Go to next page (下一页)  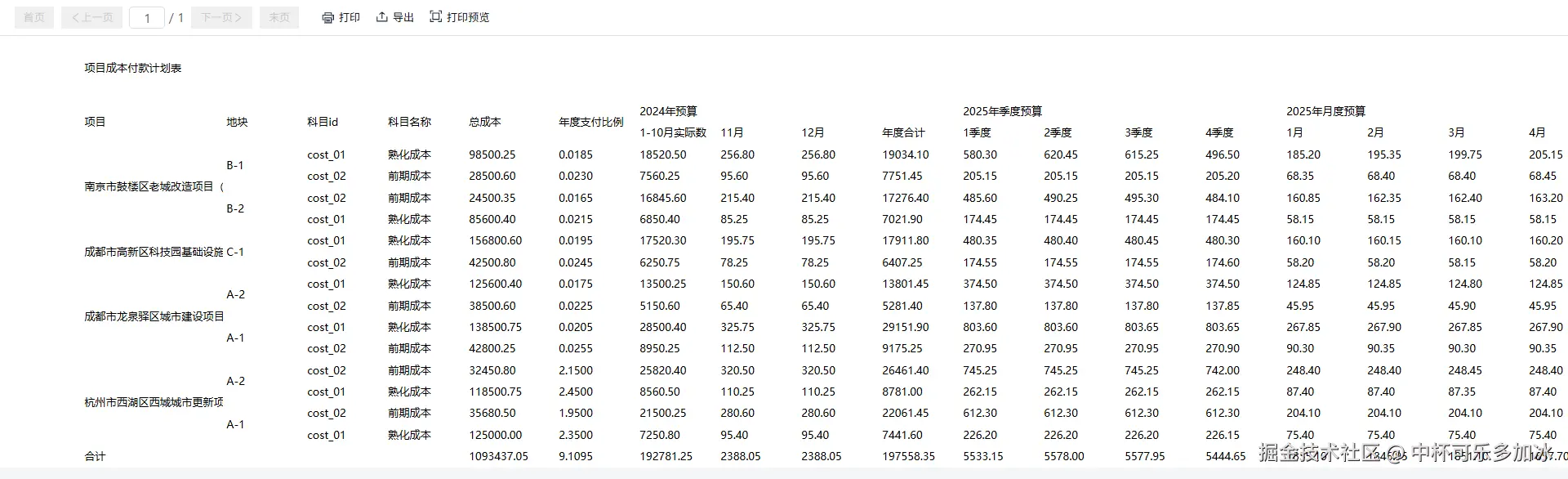tap(221, 17)
